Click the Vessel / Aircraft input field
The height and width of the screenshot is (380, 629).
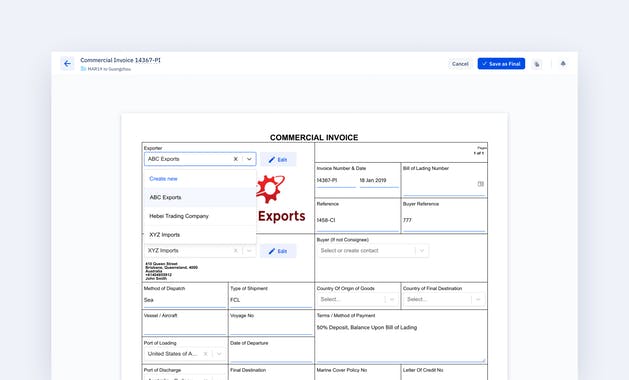(x=185, y=327)
